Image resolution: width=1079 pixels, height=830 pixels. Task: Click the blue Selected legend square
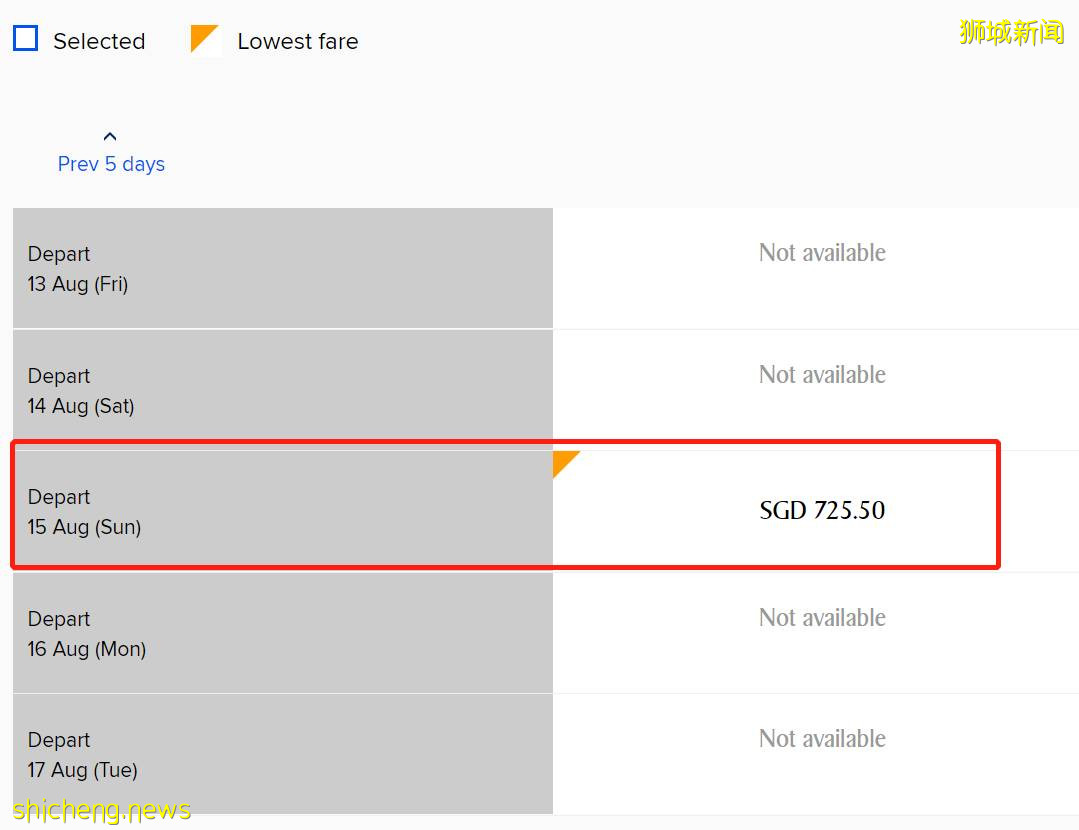25,39
